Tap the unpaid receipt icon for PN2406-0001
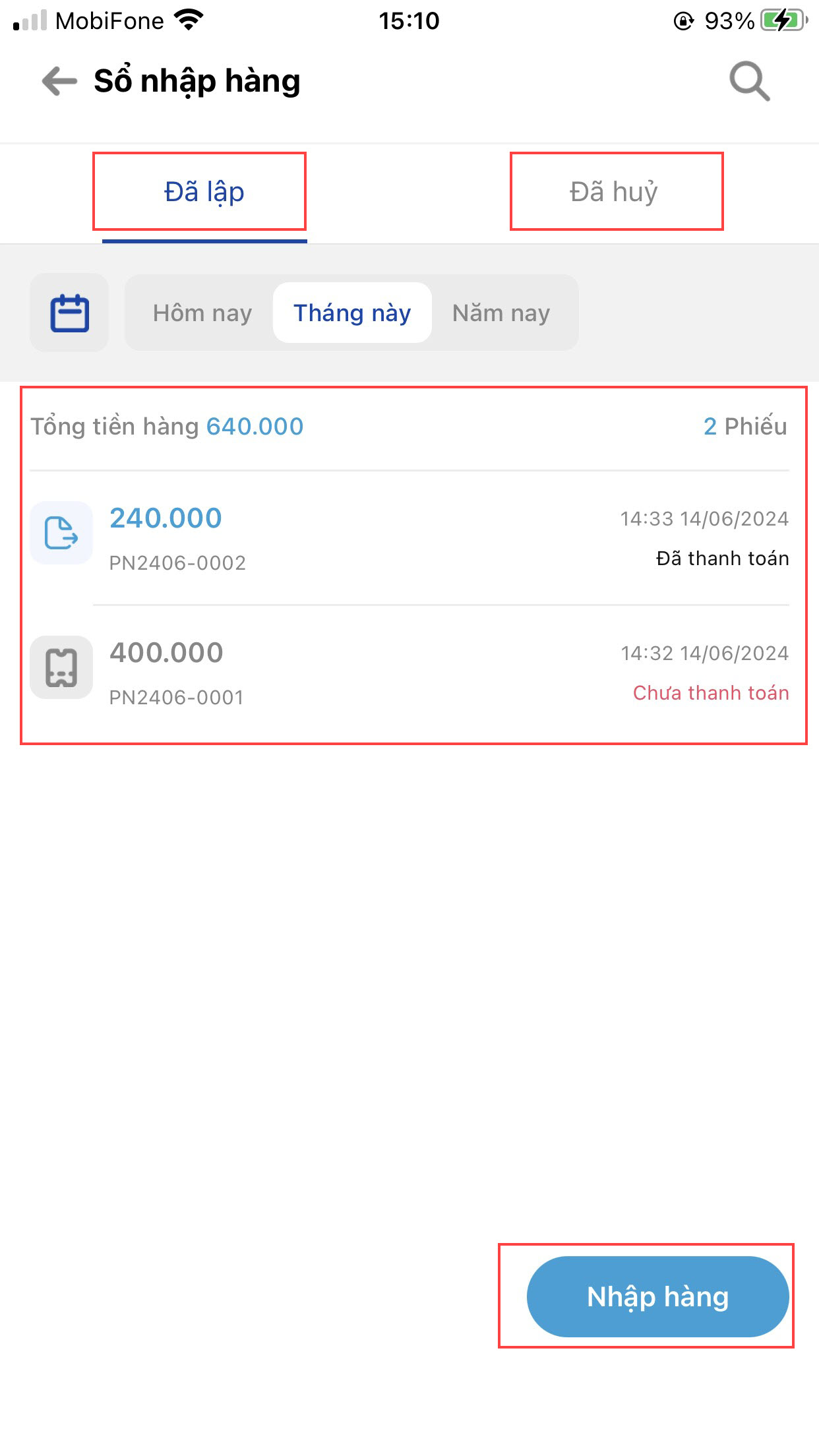The height and width of the screenshot is (1456, 819). pyautogui.click(x=61, y=667)
